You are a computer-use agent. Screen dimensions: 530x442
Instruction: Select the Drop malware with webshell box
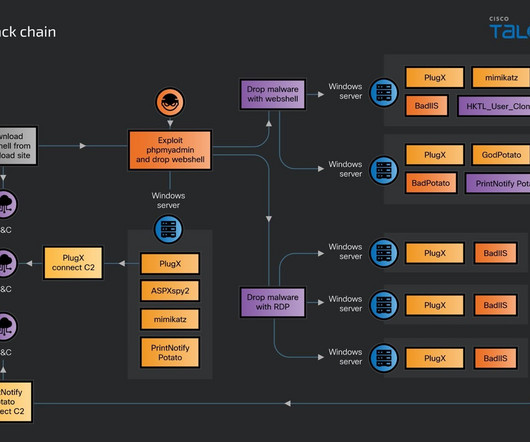pos(272,94)
